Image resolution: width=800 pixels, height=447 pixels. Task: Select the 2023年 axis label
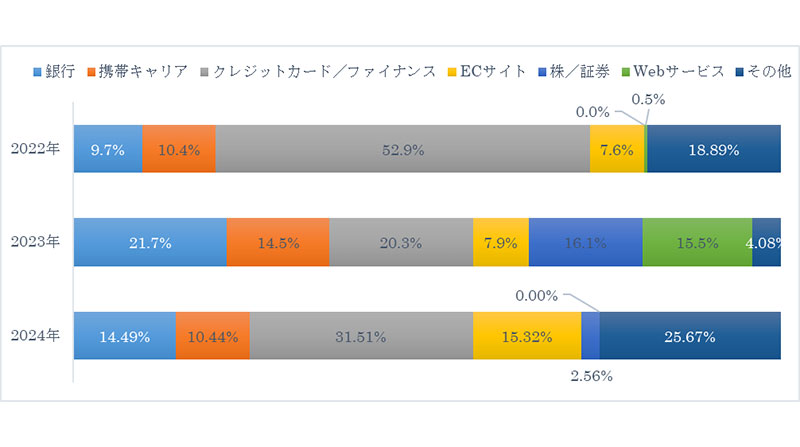pyautogui.click(x=38, y=243)
